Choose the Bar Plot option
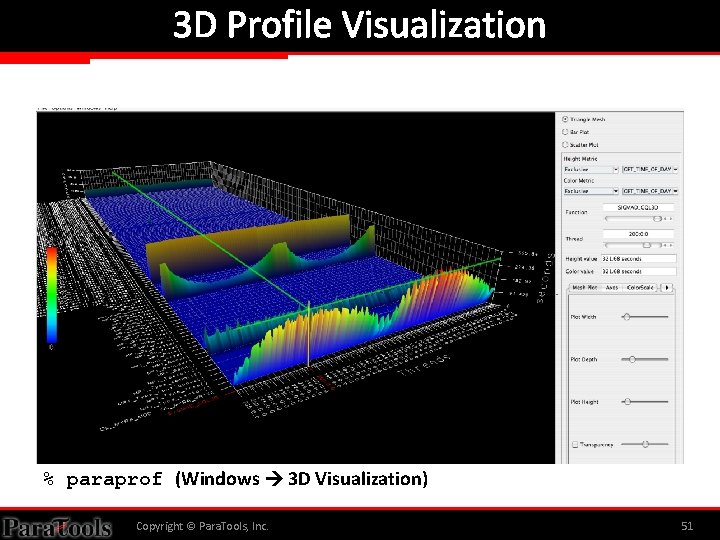 (x=565, y=132)
